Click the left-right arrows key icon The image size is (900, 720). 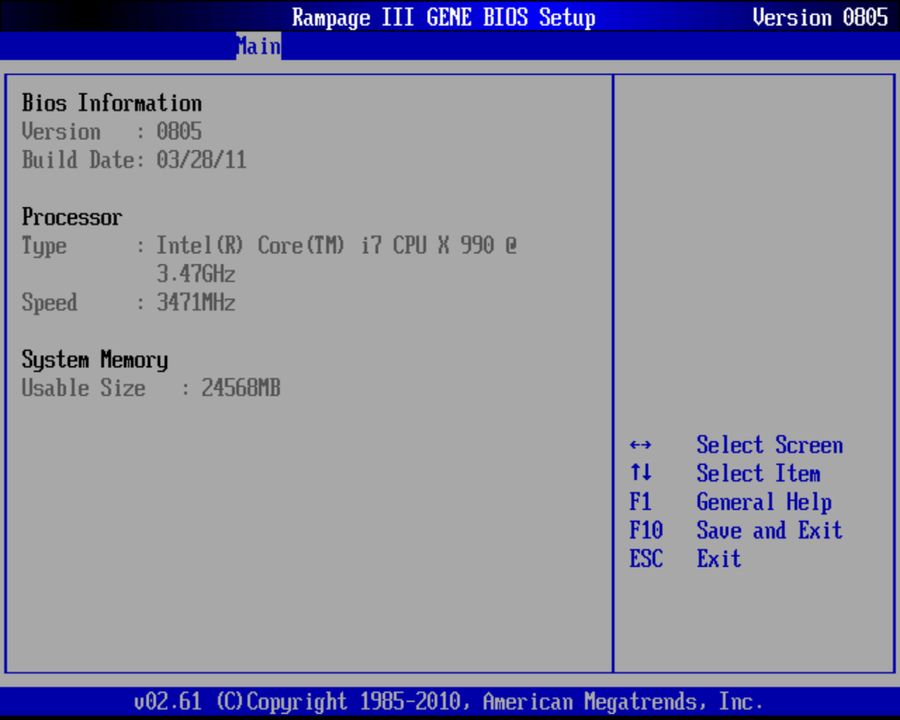(641, 445)
